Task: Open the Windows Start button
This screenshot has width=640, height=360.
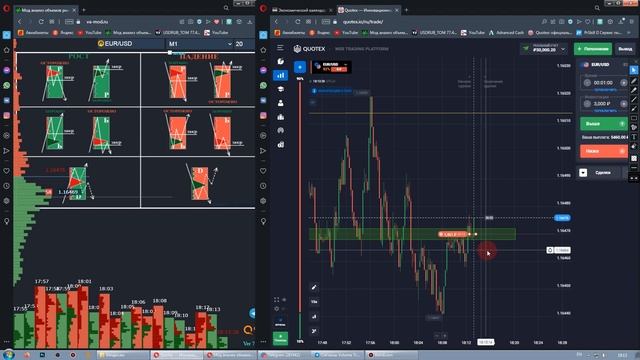Action: 8,355
